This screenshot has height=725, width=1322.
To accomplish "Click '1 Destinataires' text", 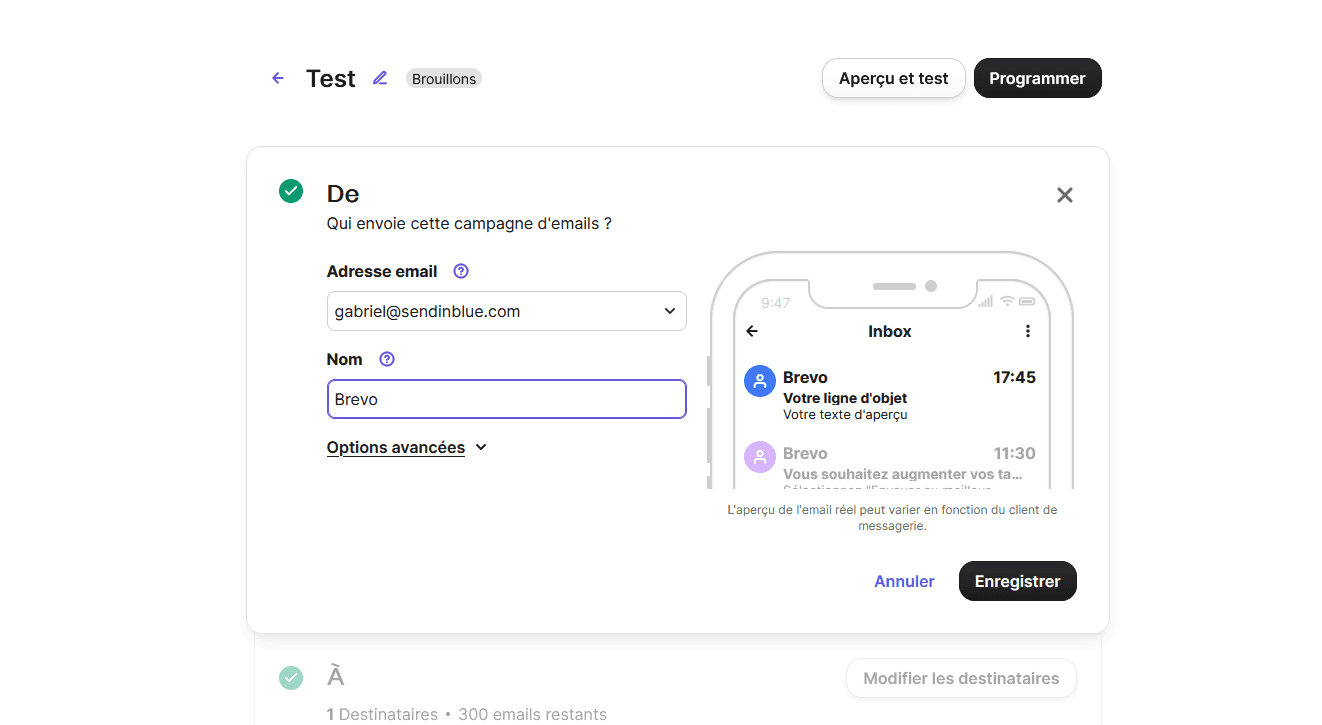I will [x=382, y=714].
